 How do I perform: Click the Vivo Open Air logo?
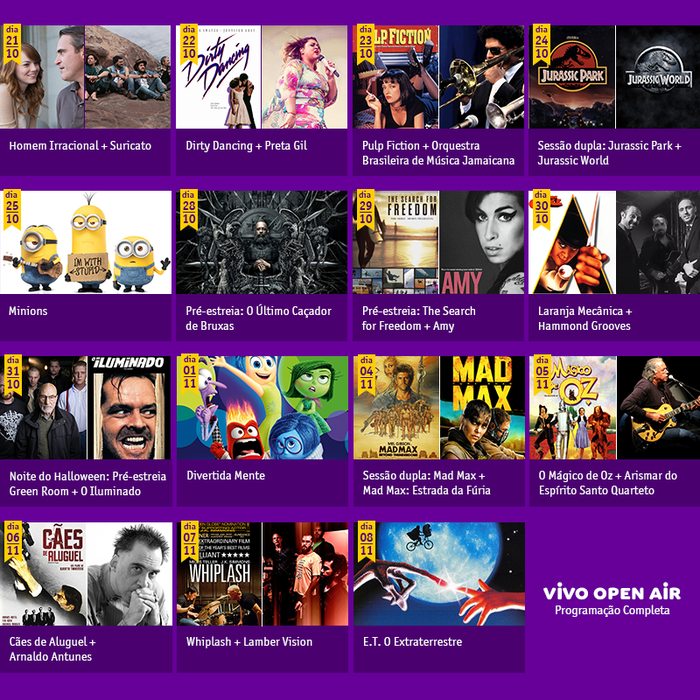[x=612, y=593]
